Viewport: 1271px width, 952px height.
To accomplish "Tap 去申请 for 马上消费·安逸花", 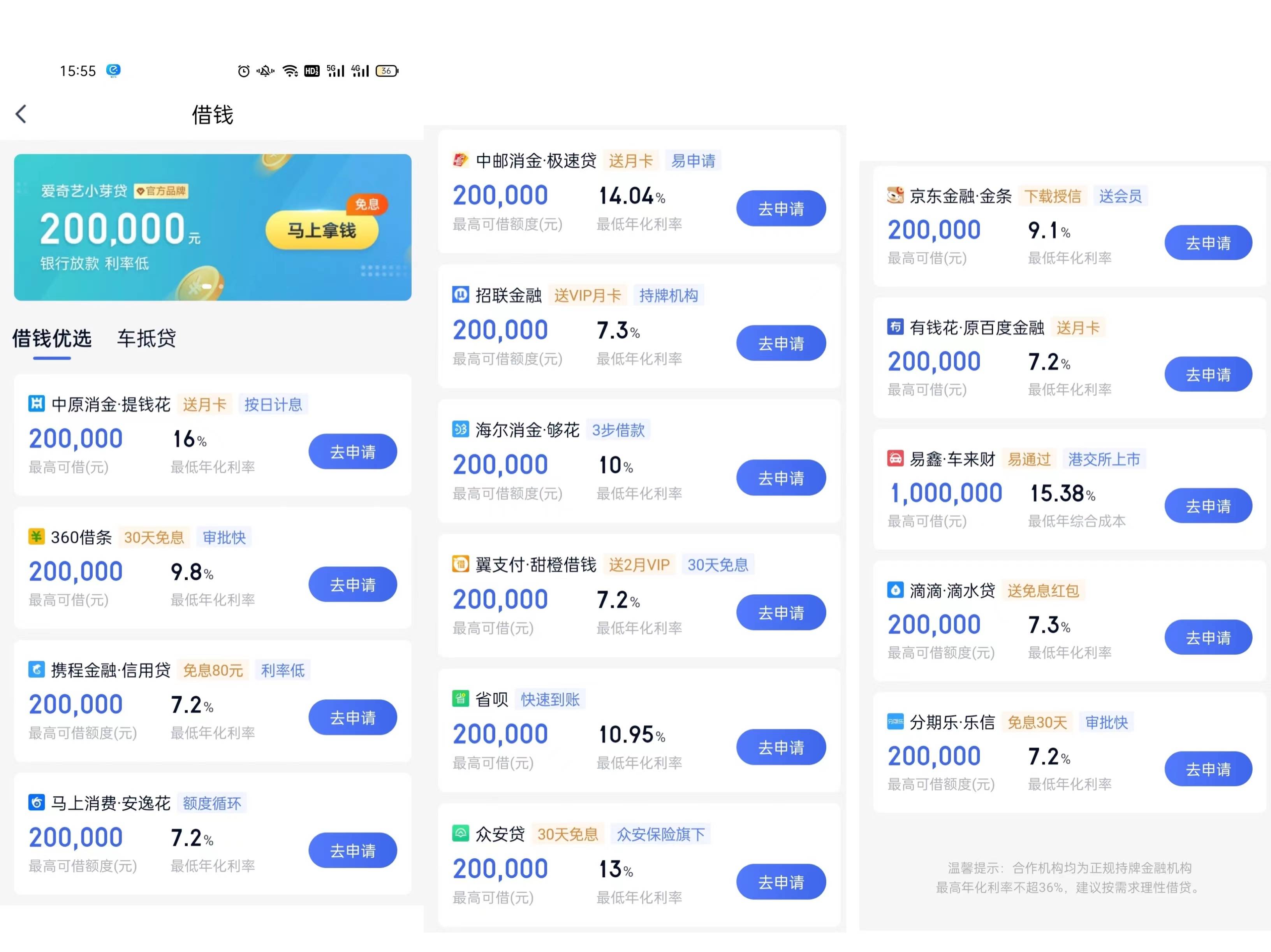I will [x=352, y=850].
